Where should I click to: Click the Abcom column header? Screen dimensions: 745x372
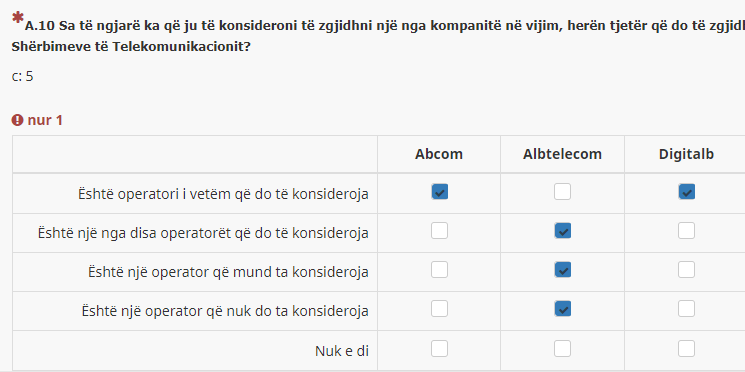click(x=439, y=154)
